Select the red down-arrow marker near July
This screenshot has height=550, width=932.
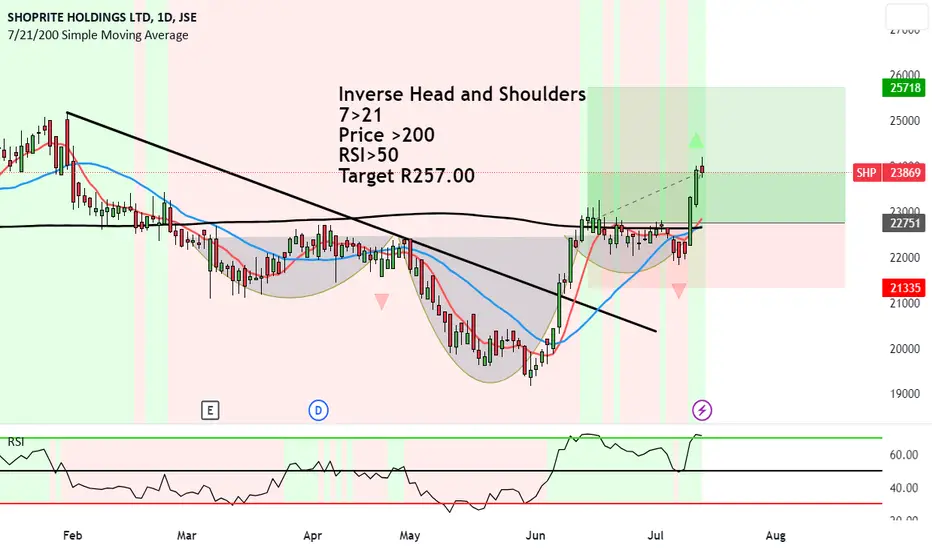[x=679, y=291]
